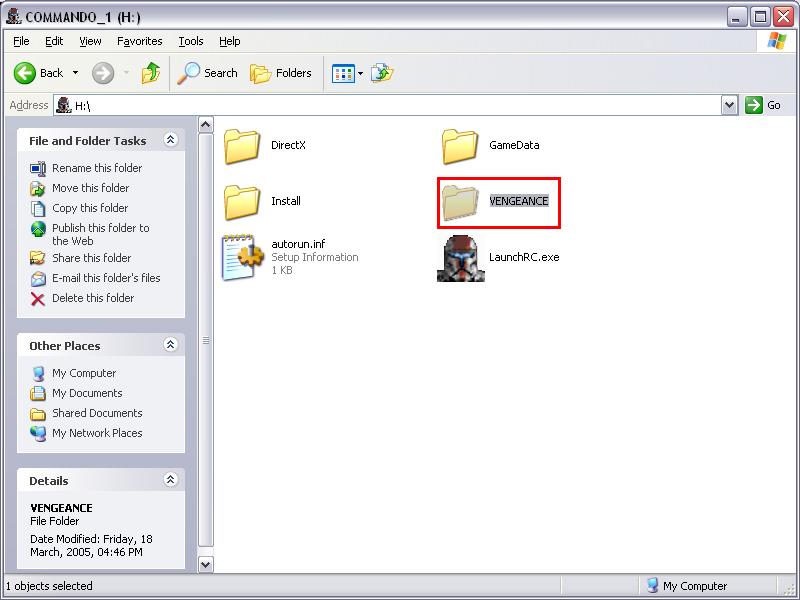800x600 pixels.
Task: Open the Favorites menu
Action: point(139,41)
